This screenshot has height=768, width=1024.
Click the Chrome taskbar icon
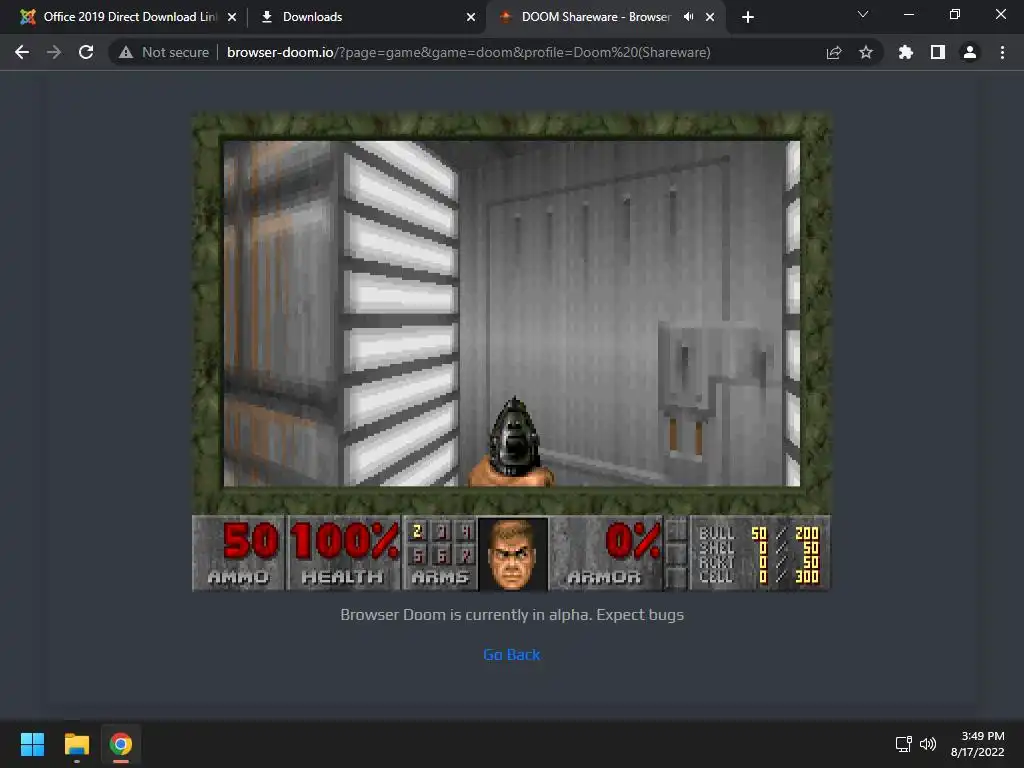(x=121, y=744)
